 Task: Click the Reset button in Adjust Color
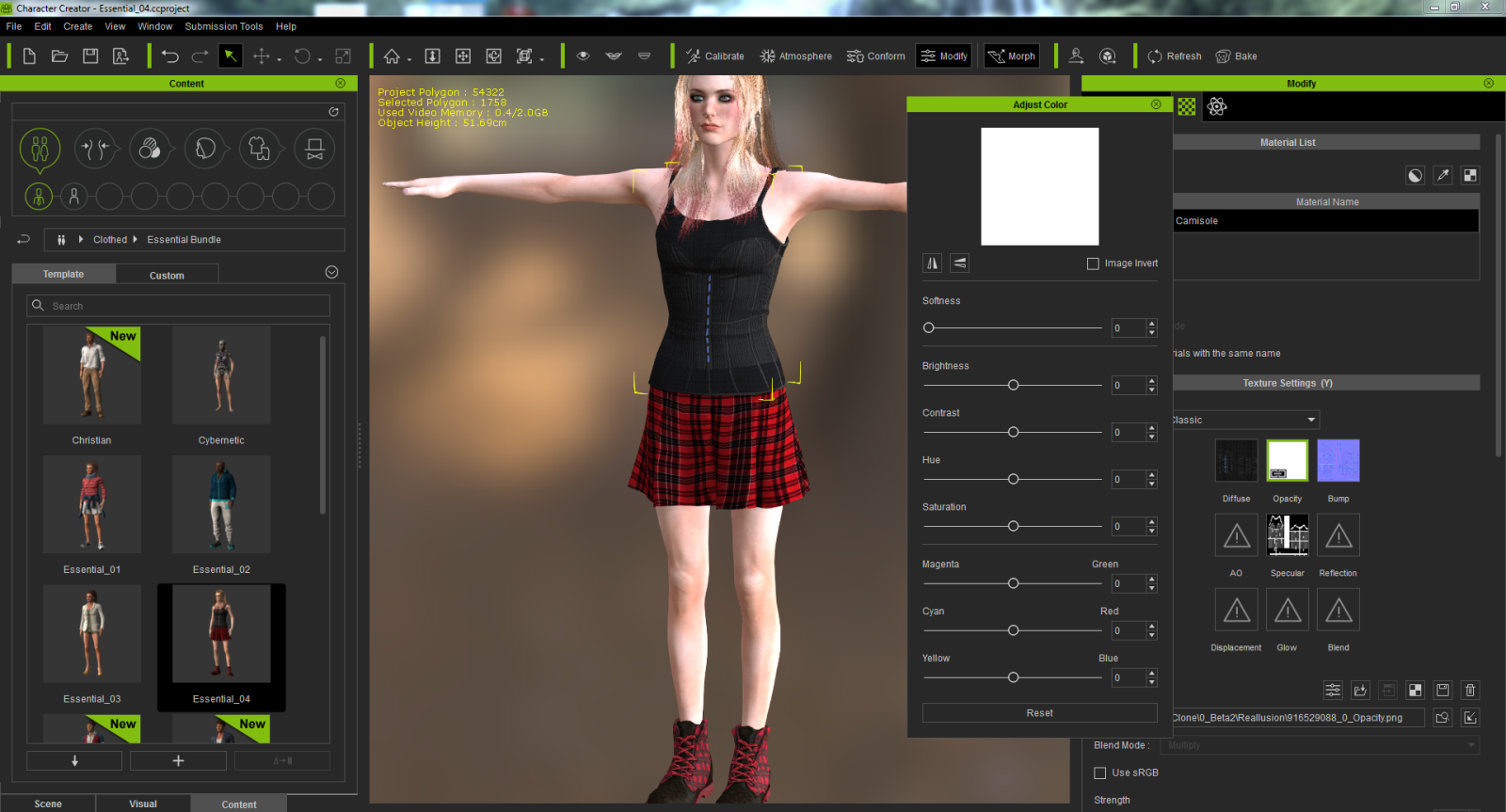click(1039, 713)
